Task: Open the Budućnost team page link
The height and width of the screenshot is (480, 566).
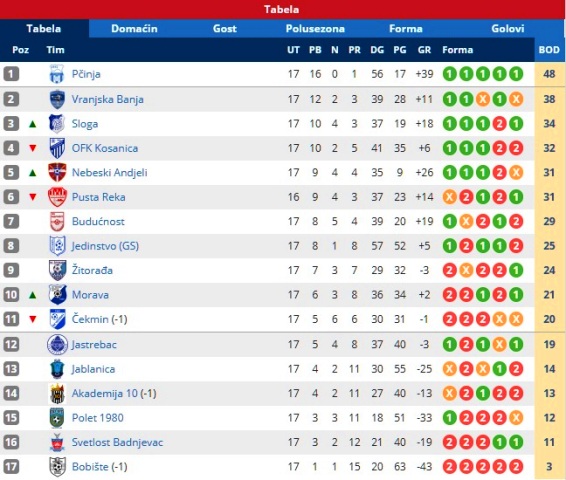Action: click(x=98, y=221)
